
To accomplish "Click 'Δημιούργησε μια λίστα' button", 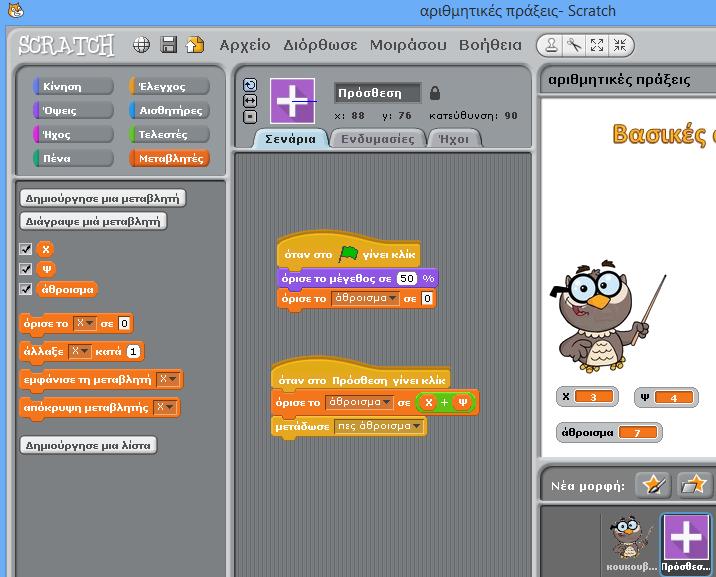I will point(88,445).
